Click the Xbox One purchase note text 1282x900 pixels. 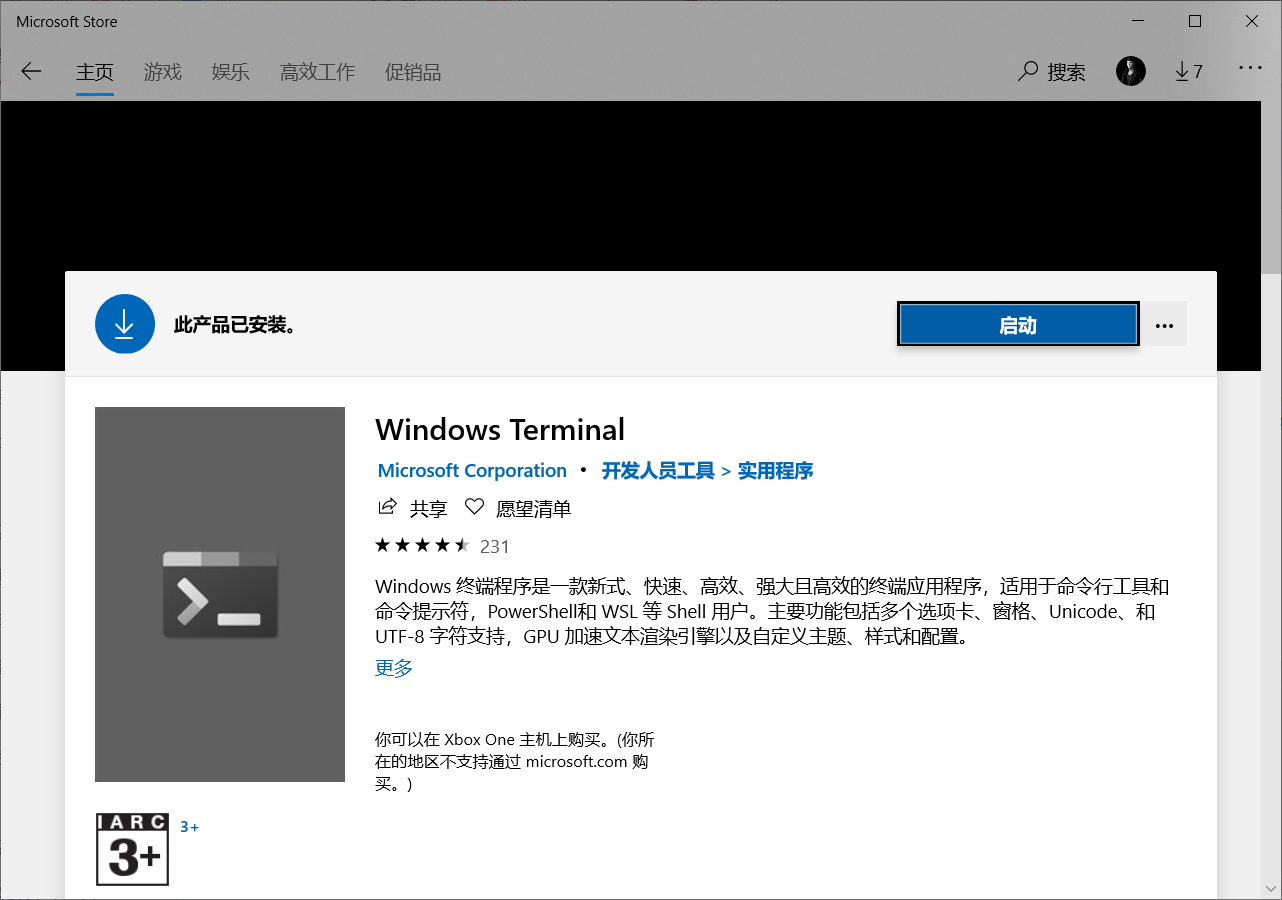[x=515, y=762]
